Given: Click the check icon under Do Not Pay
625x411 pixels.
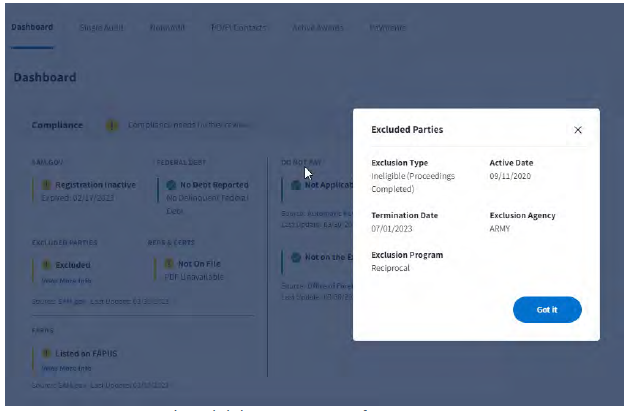Looking at the screenshot, I should click(295, 185).
